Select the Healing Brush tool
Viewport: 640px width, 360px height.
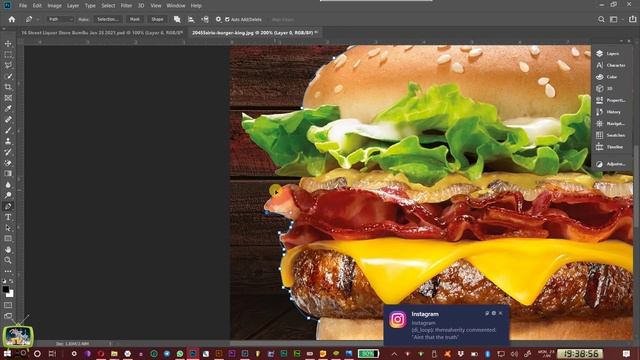coord(8,120)
